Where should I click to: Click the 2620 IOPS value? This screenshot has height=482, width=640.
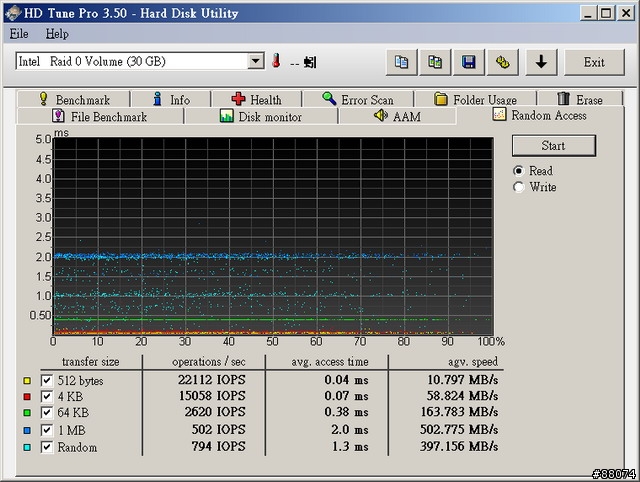tap(215, 412)
